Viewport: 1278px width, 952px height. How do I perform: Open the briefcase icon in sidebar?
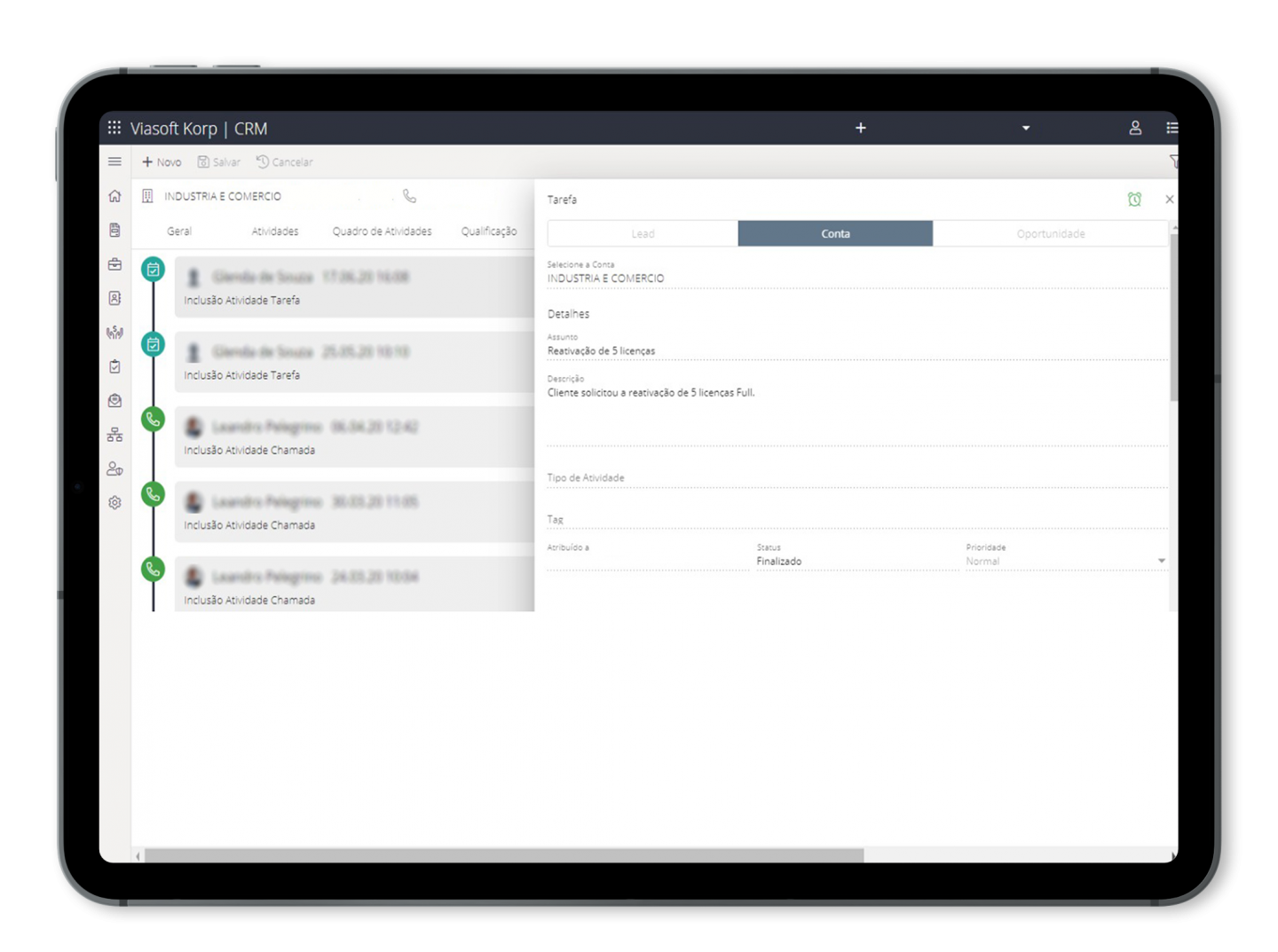[114, 264]
